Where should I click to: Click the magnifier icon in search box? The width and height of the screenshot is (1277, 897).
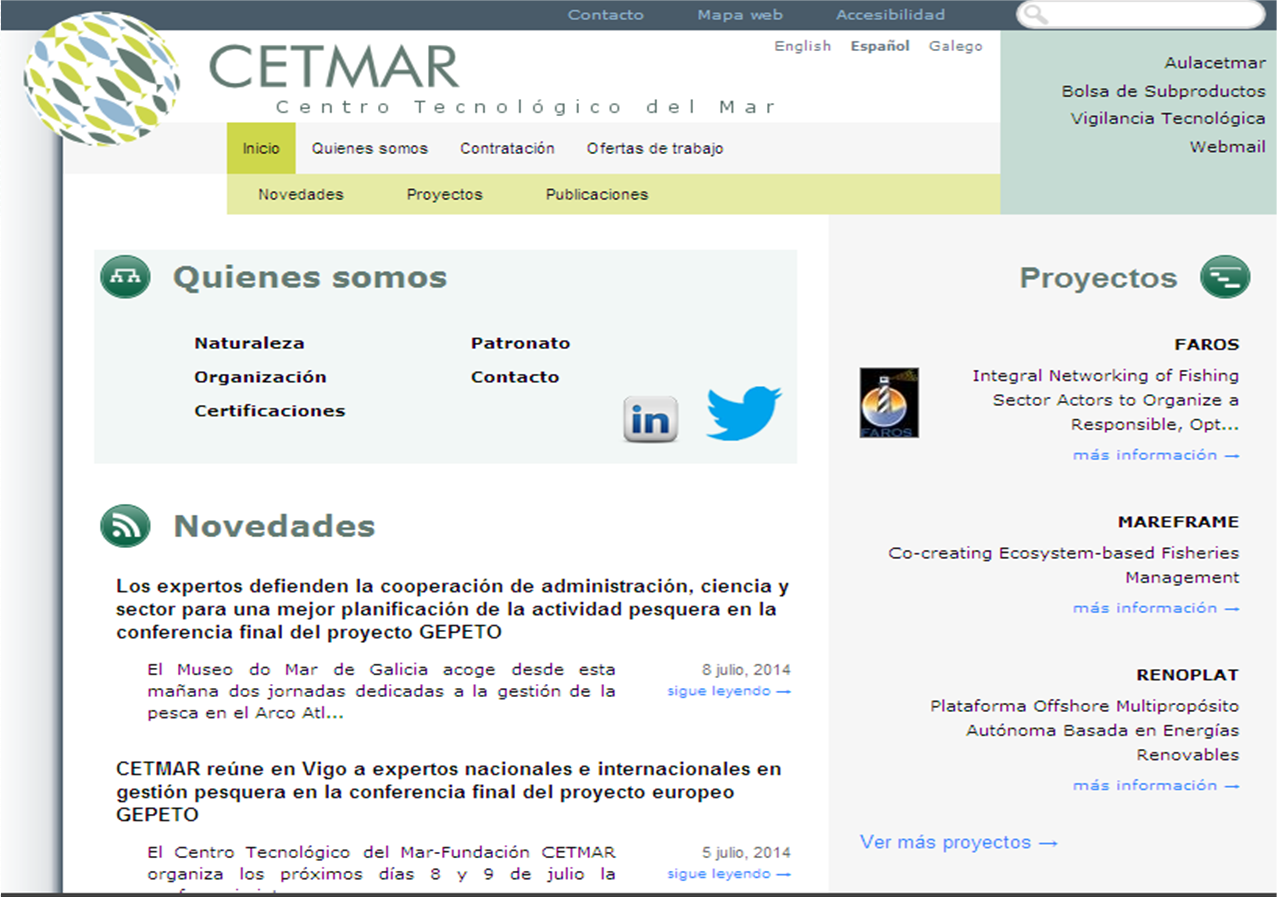pyautogui.click(x=1037, y=15)
